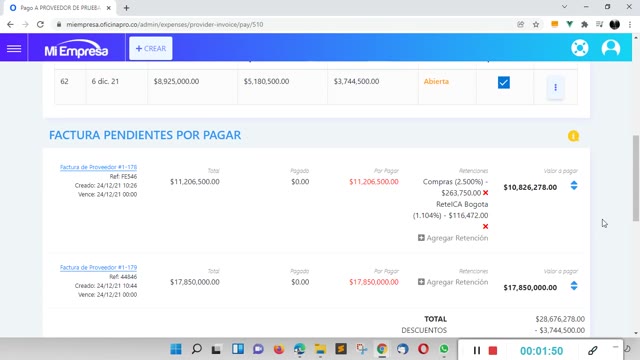Viewport: 640px width, 360px height.
Task: Click the + CREAR button
Action: [x=151, y=48]
